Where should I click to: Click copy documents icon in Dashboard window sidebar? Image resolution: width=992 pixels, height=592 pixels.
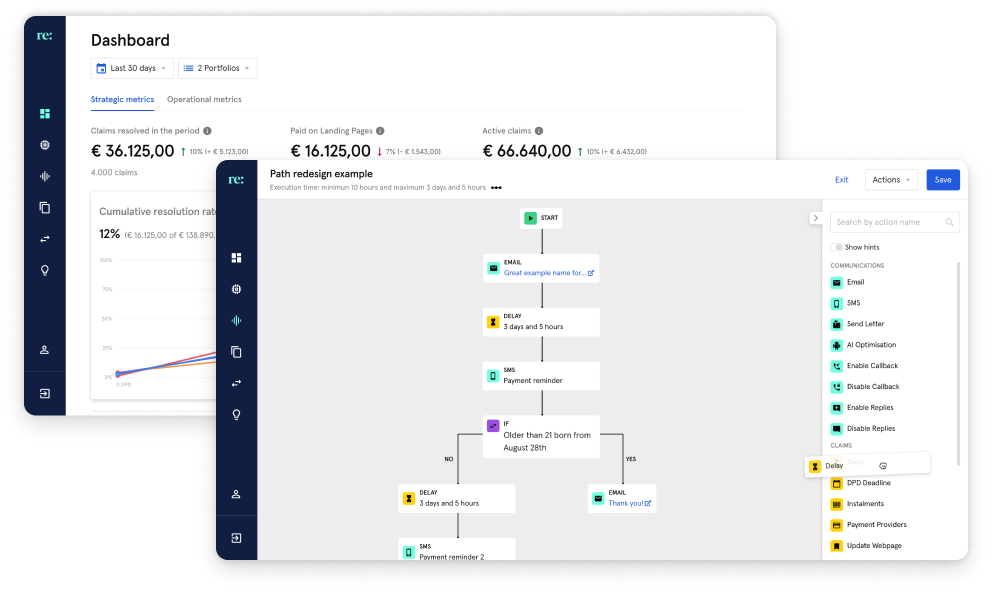(x=45, y=207)
